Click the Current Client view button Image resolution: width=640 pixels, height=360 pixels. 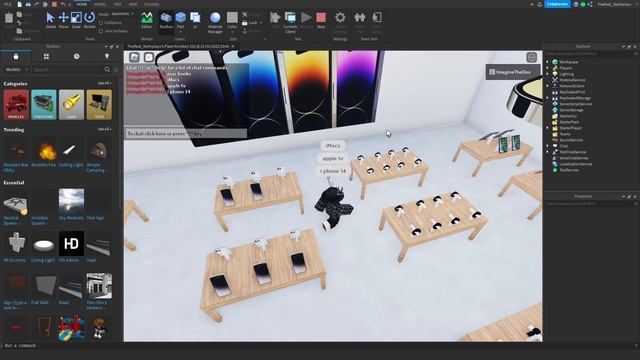pos(290,22)
